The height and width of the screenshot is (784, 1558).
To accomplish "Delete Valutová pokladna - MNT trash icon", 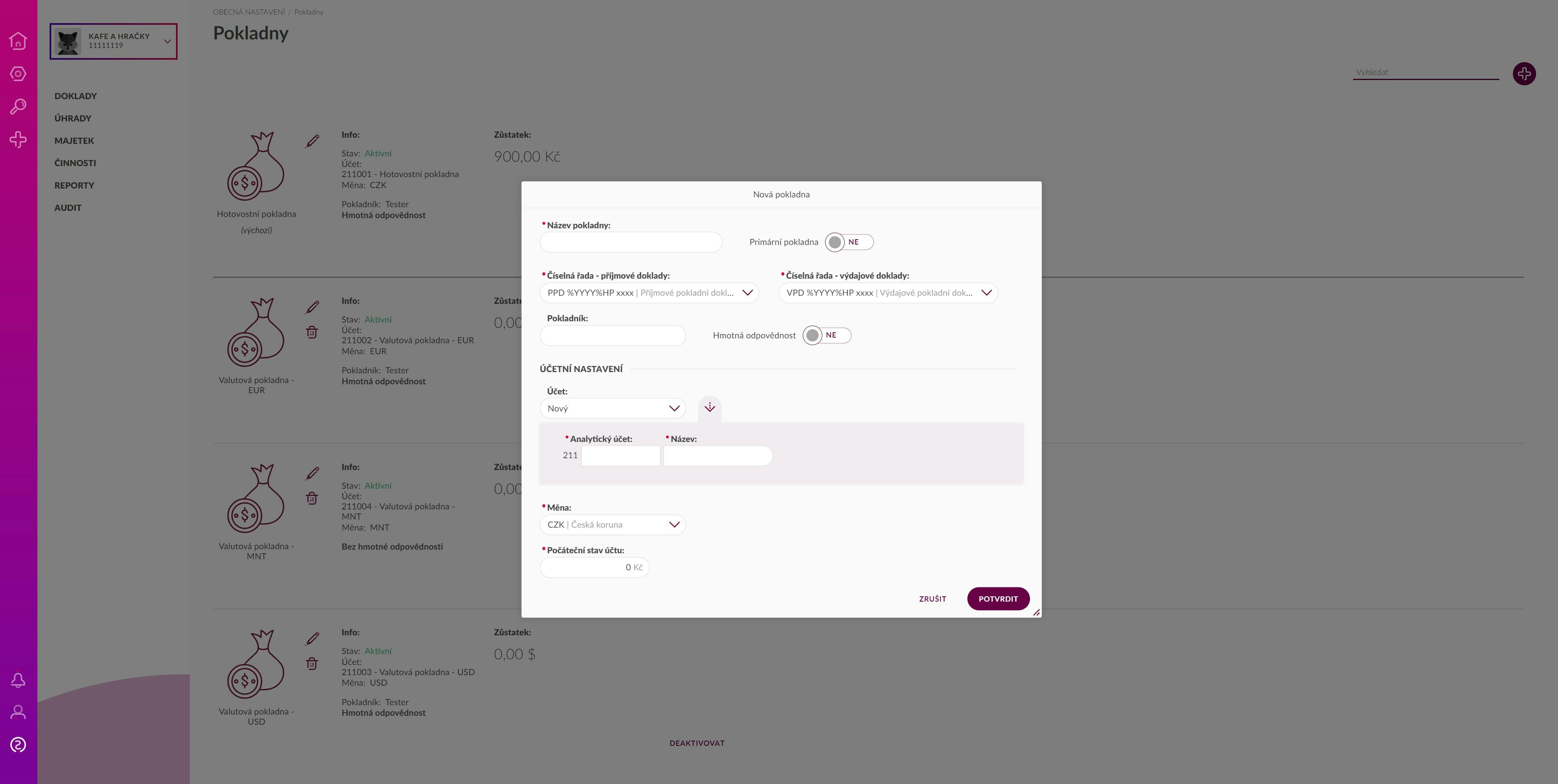I will 311,498.
